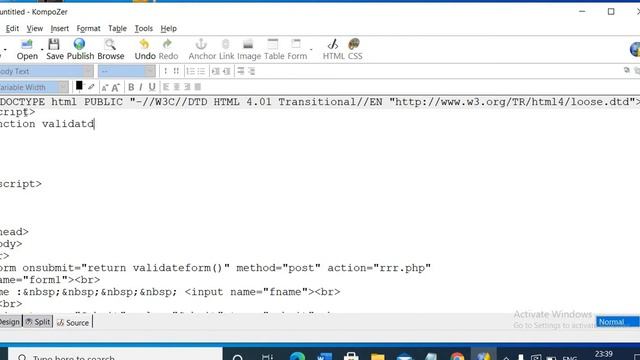Image resolution: width=640 pixels, height=360 pixels.
Task: Open the Edit menu
Action: pyautogui.click(x=12, y=29)
